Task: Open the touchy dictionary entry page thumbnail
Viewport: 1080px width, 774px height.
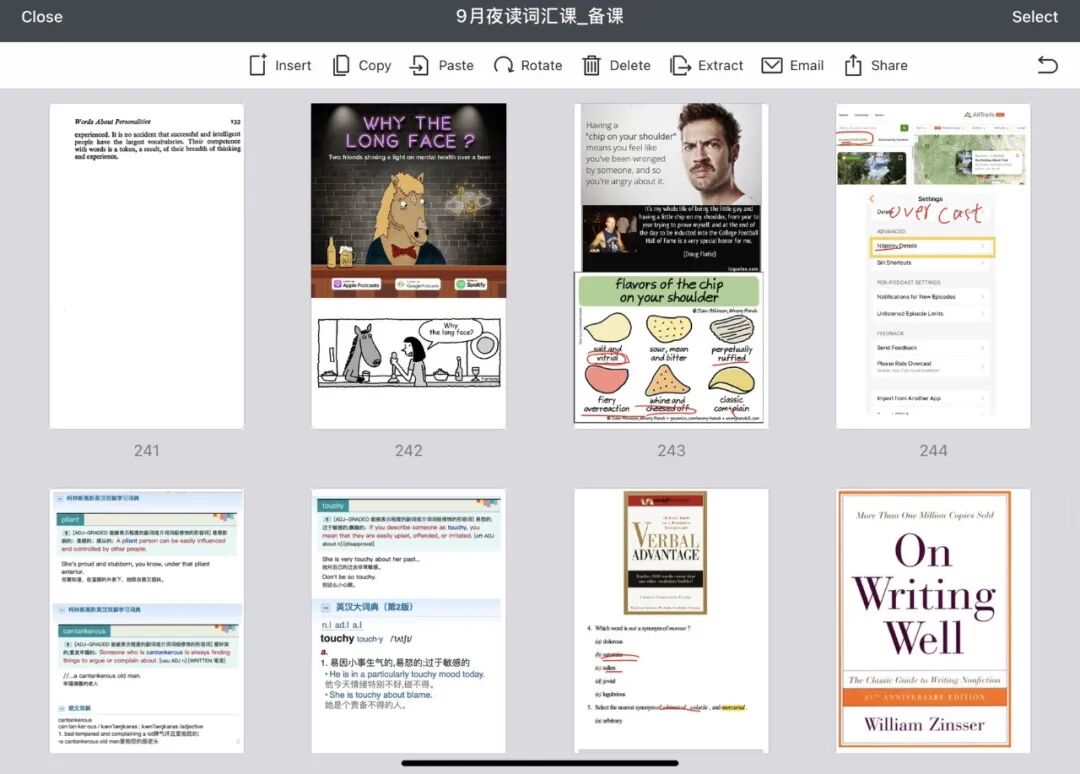Action: click(408, 620)
